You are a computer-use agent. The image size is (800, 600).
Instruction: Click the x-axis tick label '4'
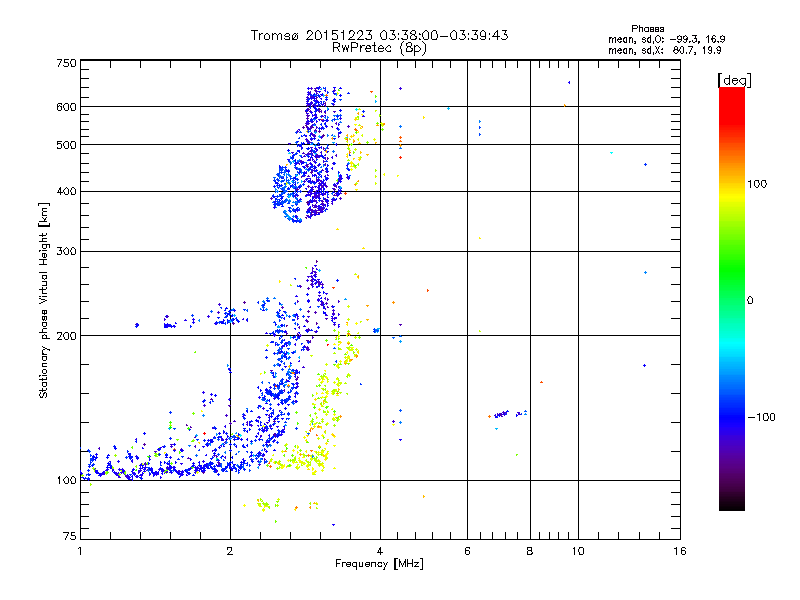tap(380, 551)
